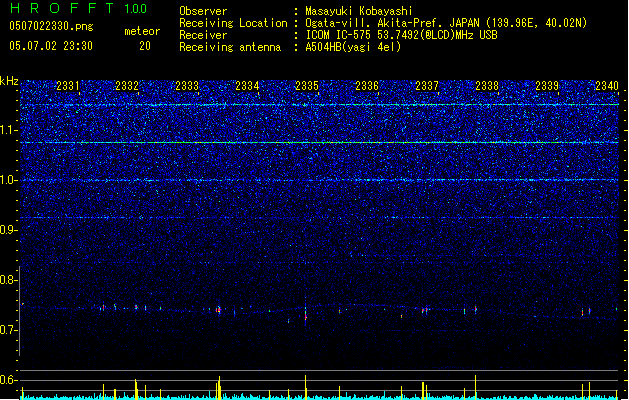Click the Receiving Location value text
The height and width of the screenshot is (400, 629).
(446, 23)
